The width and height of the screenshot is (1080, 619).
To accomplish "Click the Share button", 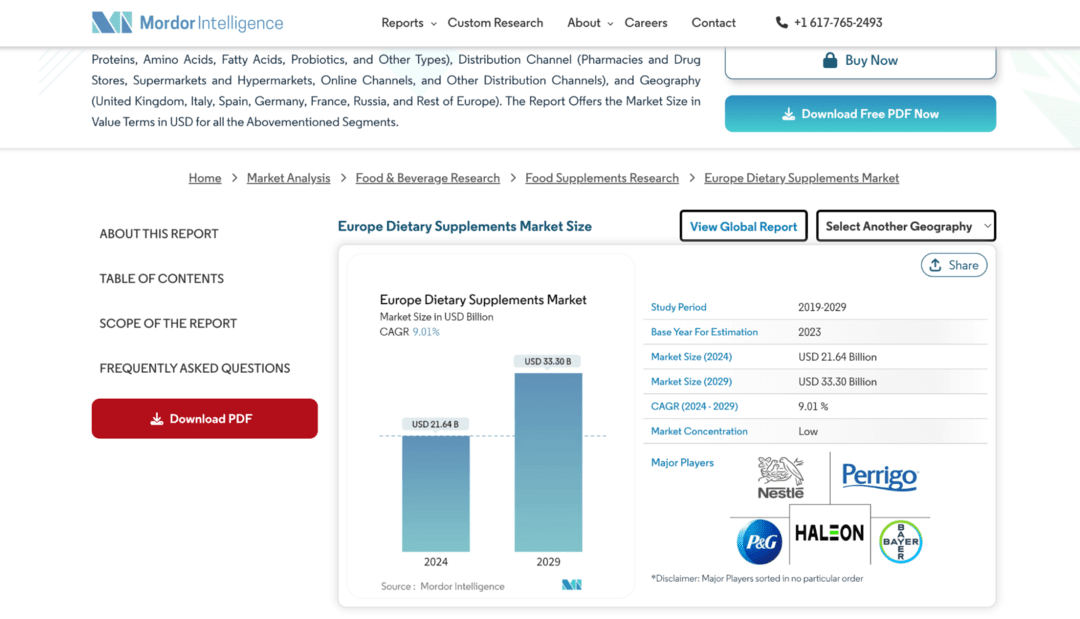I will (954, 265).
